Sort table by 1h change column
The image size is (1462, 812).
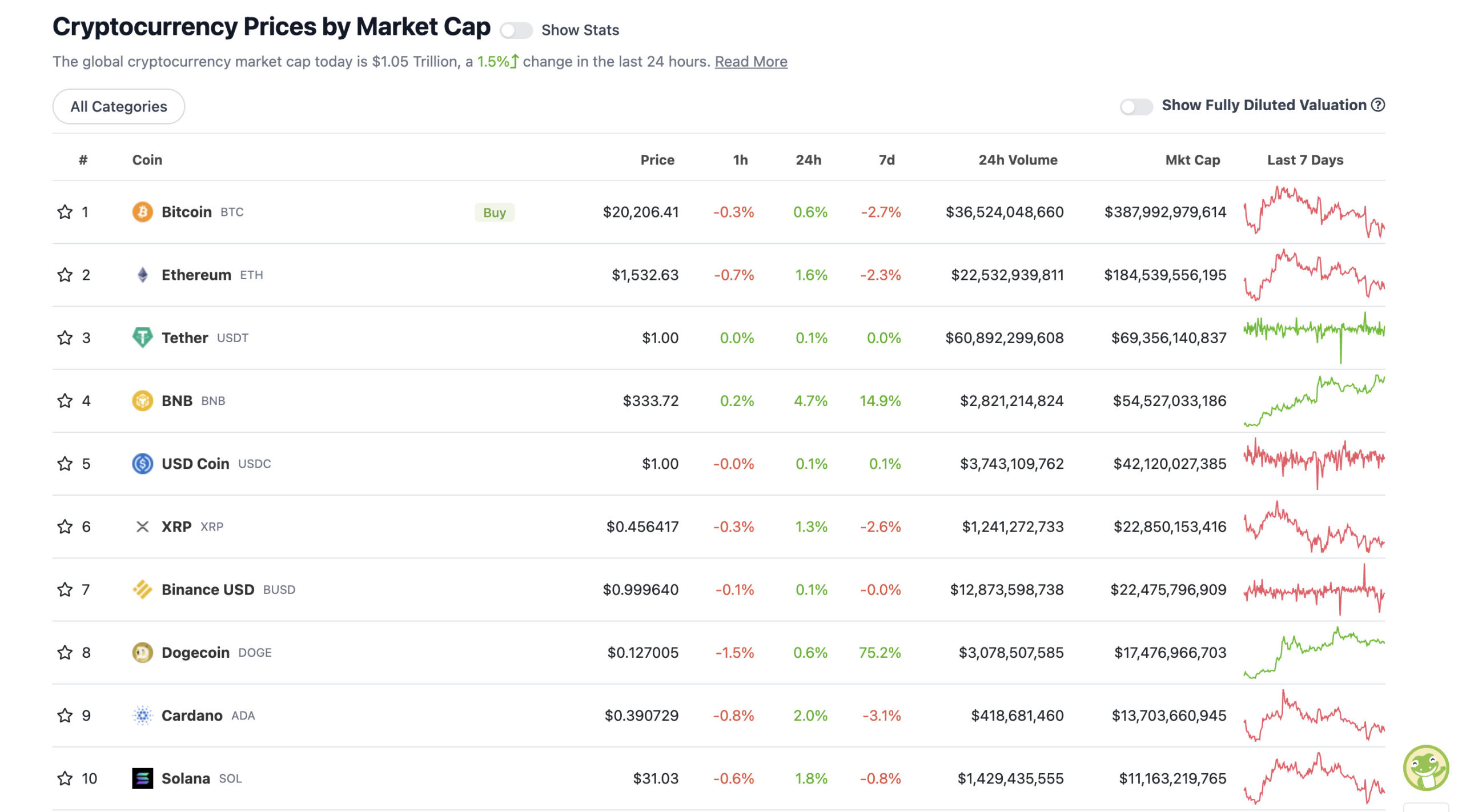click(x=740, y=160)
